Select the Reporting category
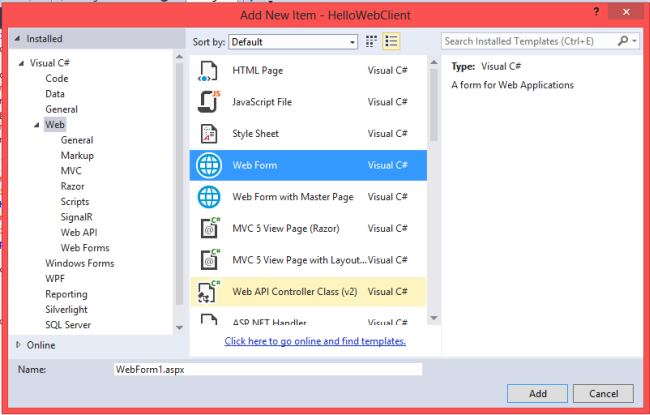The image size is (650, 415). (x=66, y=294)
